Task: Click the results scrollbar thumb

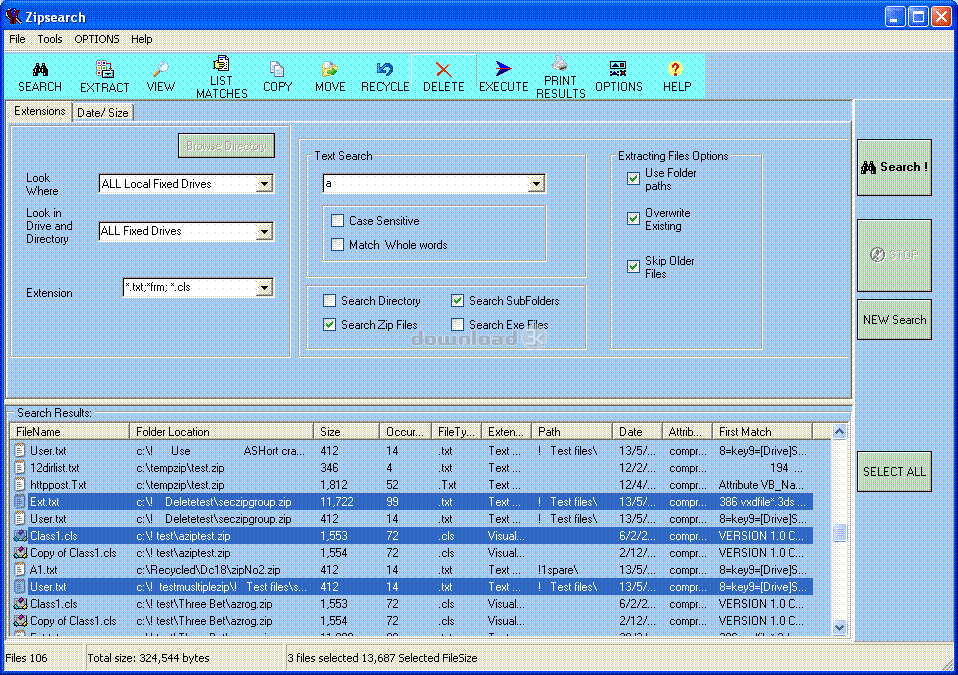Action: [839, 533]
